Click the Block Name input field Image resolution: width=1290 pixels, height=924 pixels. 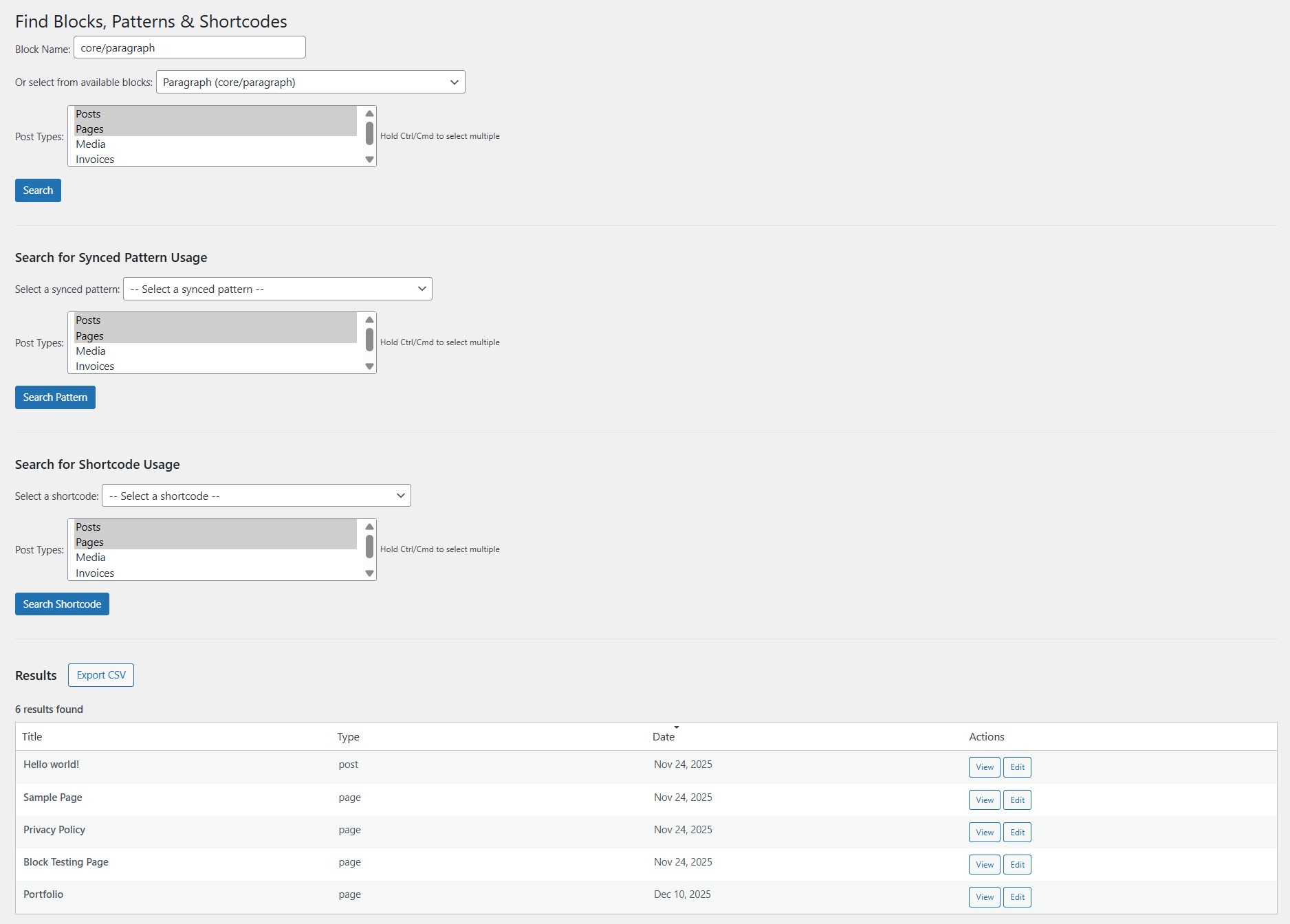coord(189,47)
